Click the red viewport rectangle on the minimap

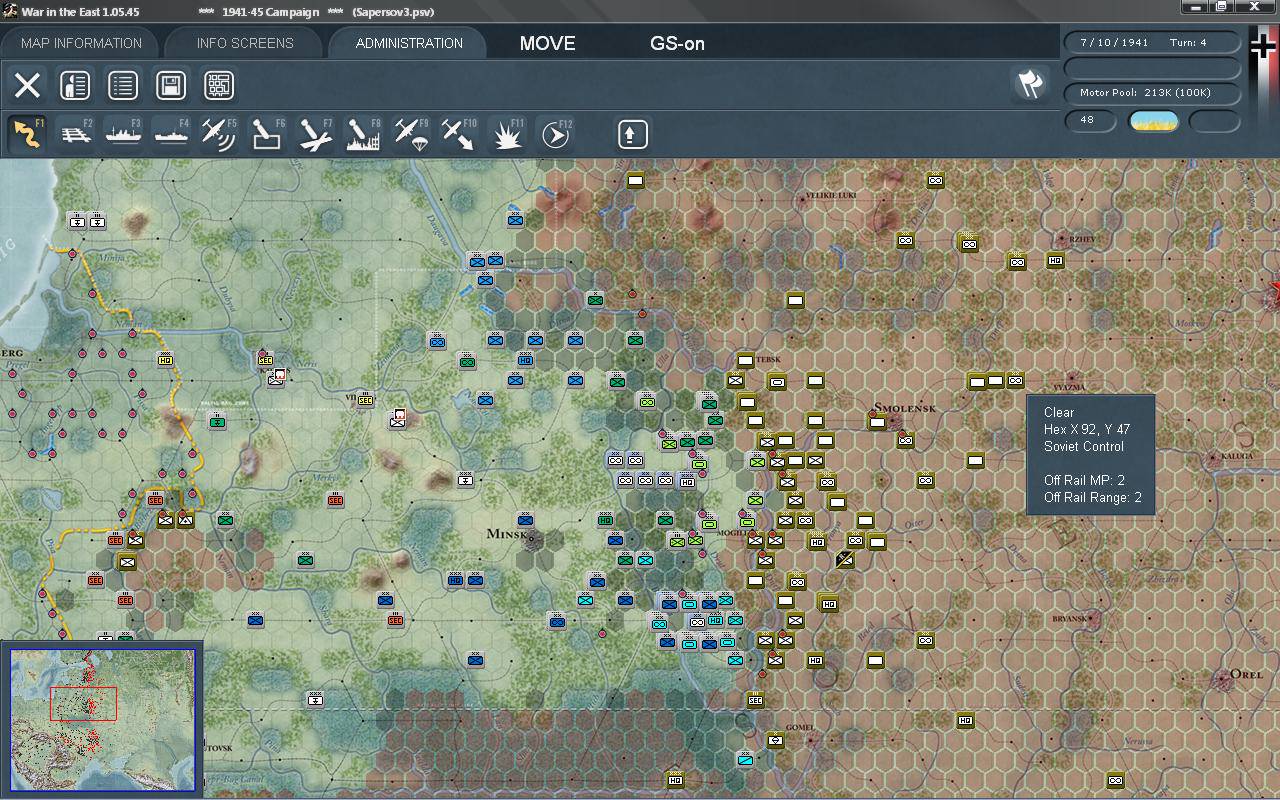pos(84,704)
